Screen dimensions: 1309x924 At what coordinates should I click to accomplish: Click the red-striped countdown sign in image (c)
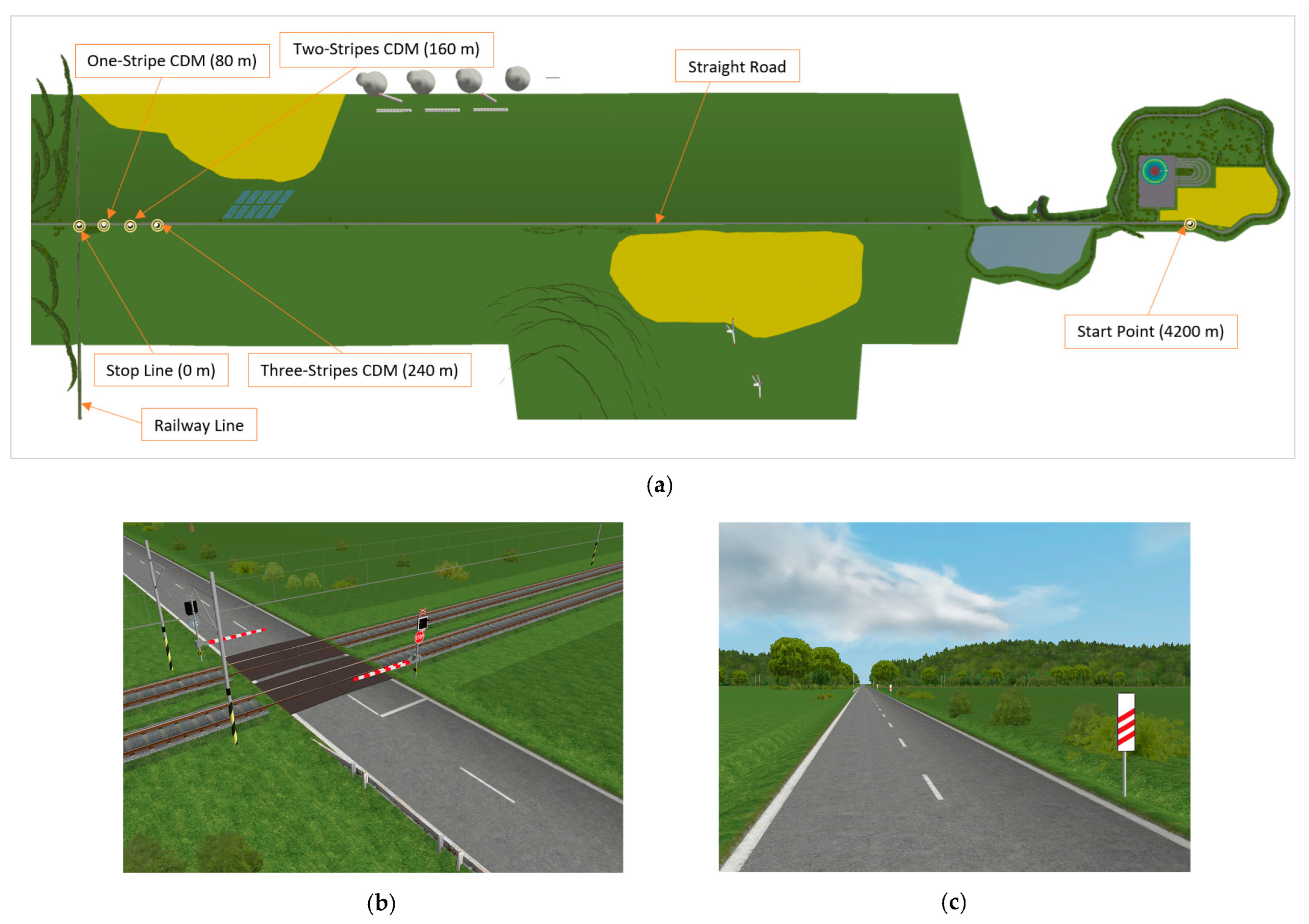(x=1125, y=723)
